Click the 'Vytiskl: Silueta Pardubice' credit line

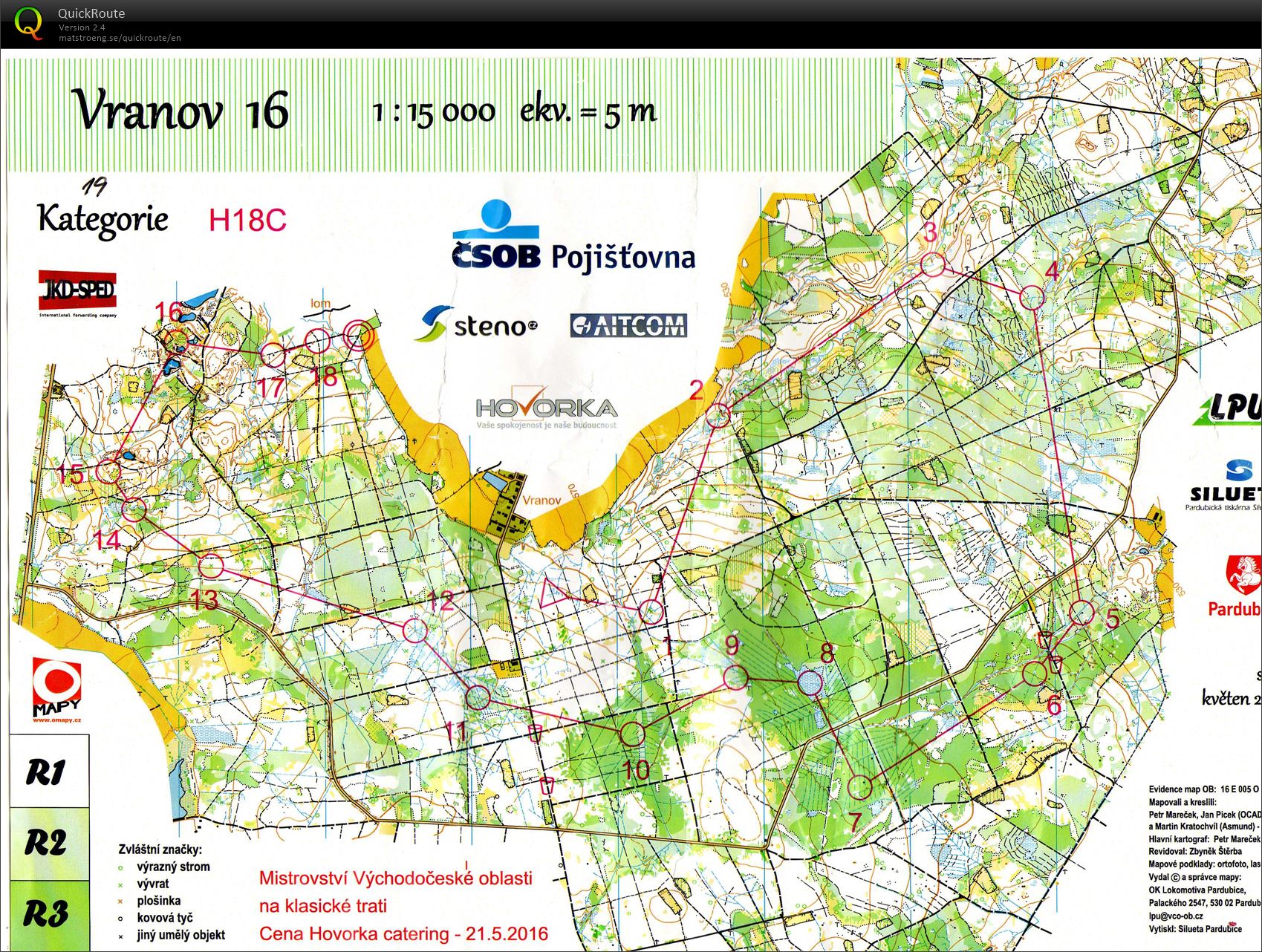click(x=1195, y=929)
